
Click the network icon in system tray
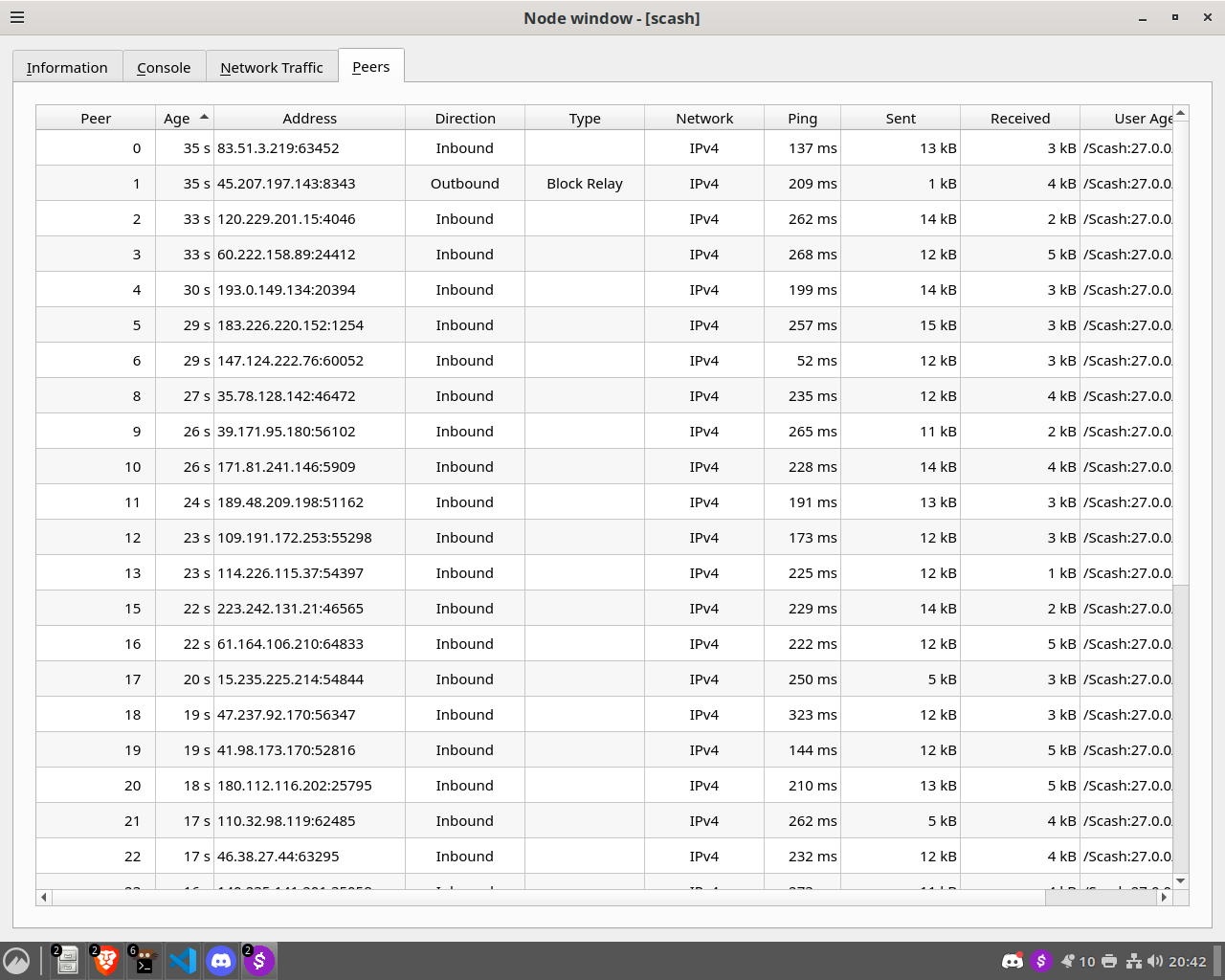pyautogui.click(x=1134, y=961)
